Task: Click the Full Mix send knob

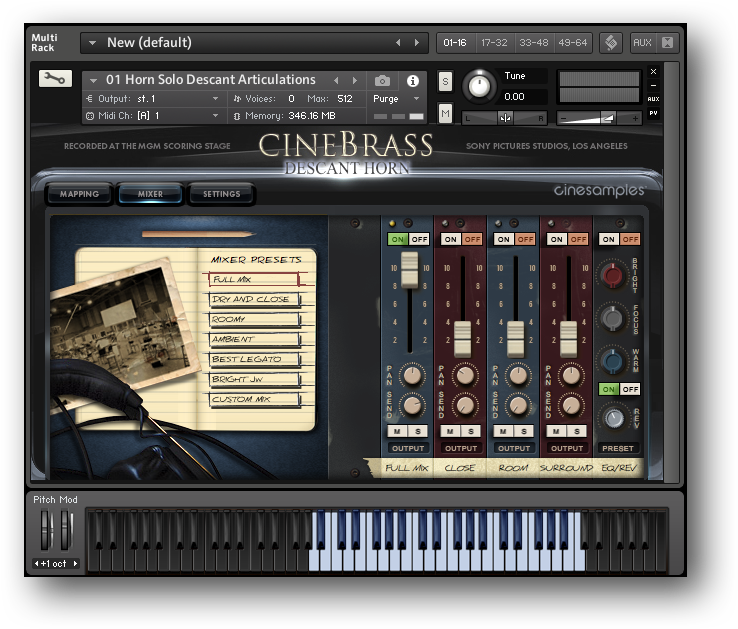Action: [x=412, y=405]
